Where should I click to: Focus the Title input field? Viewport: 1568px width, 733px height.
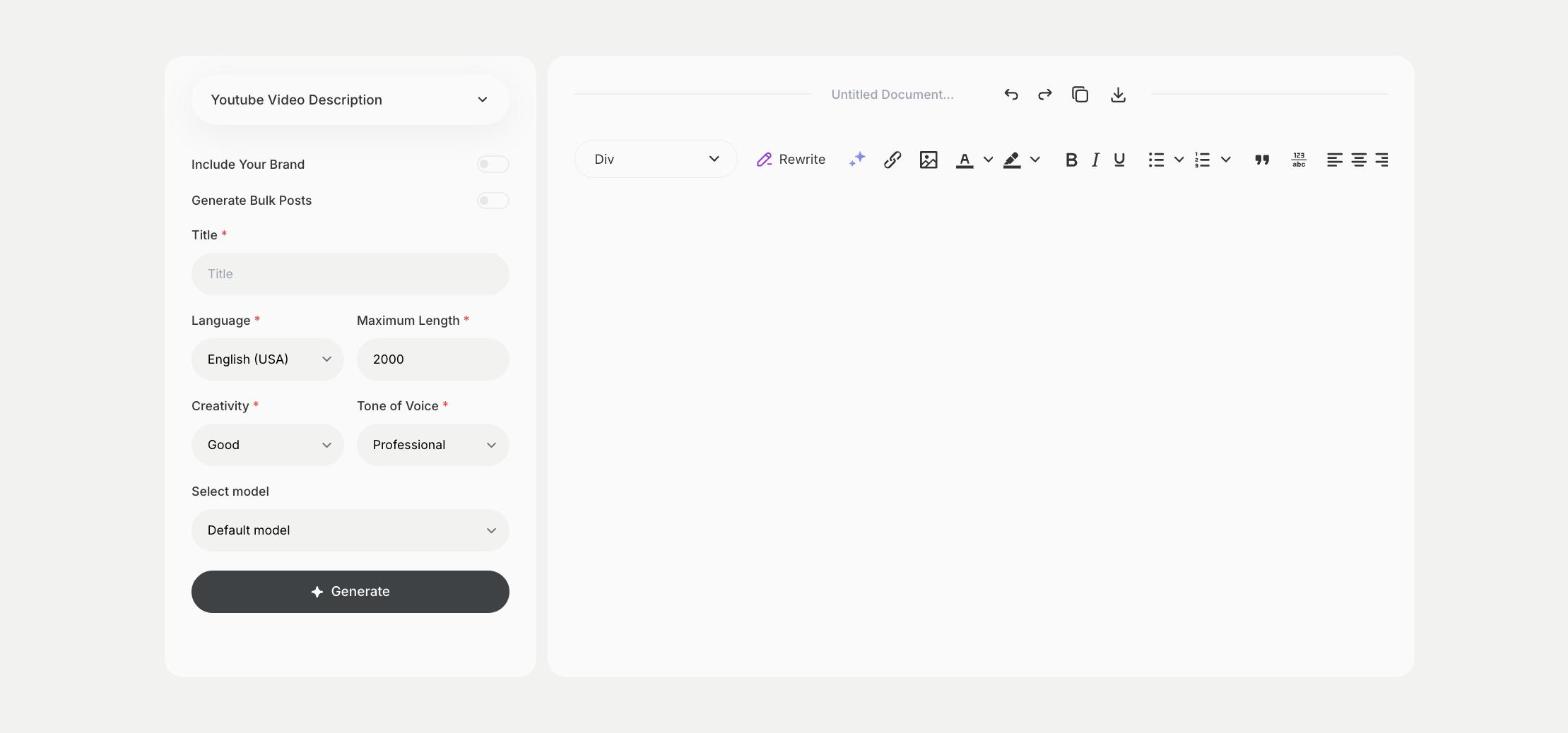click(x=350, y=274)
